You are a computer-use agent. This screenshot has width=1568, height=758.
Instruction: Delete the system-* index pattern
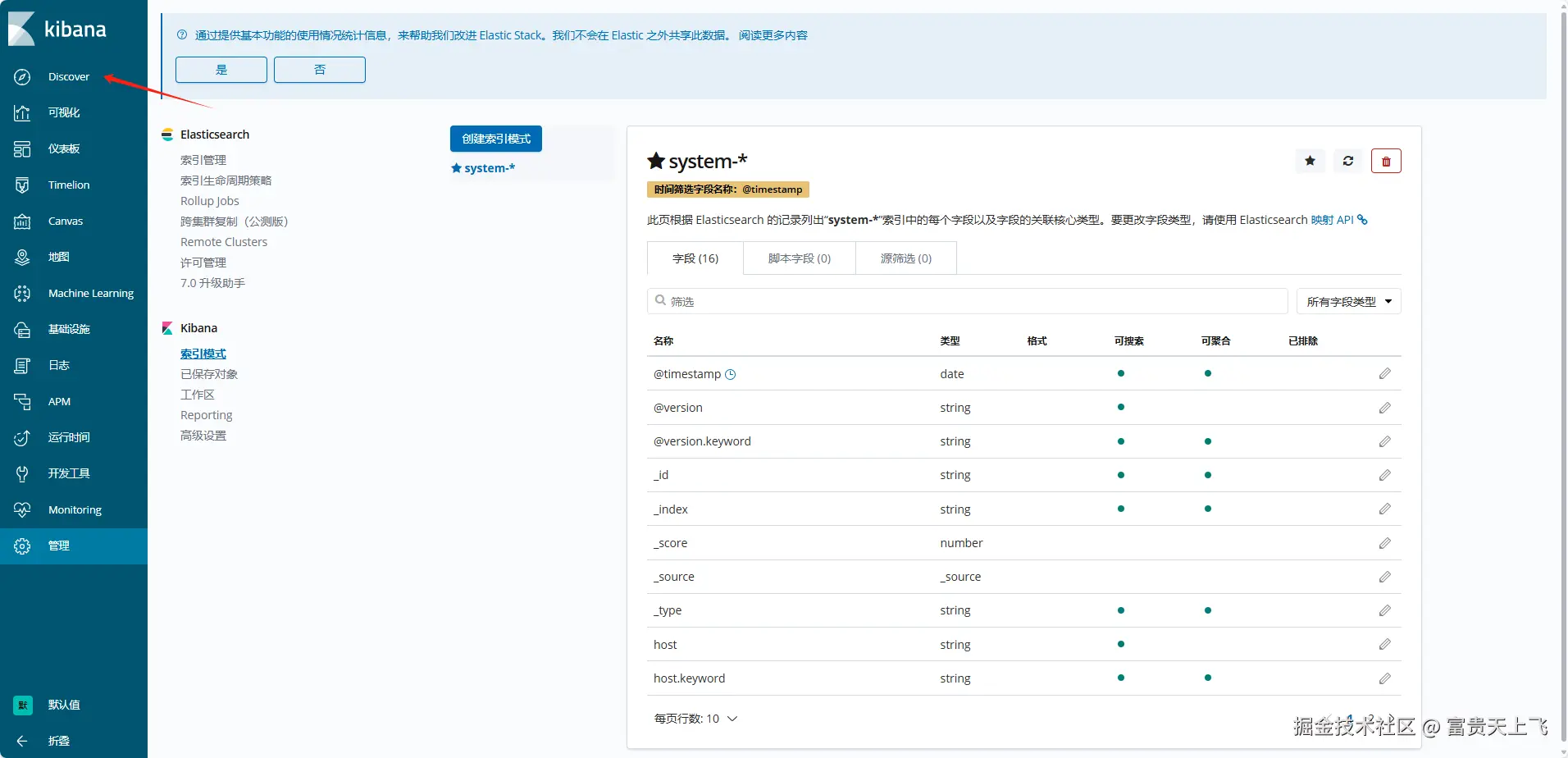(1386, 161)
